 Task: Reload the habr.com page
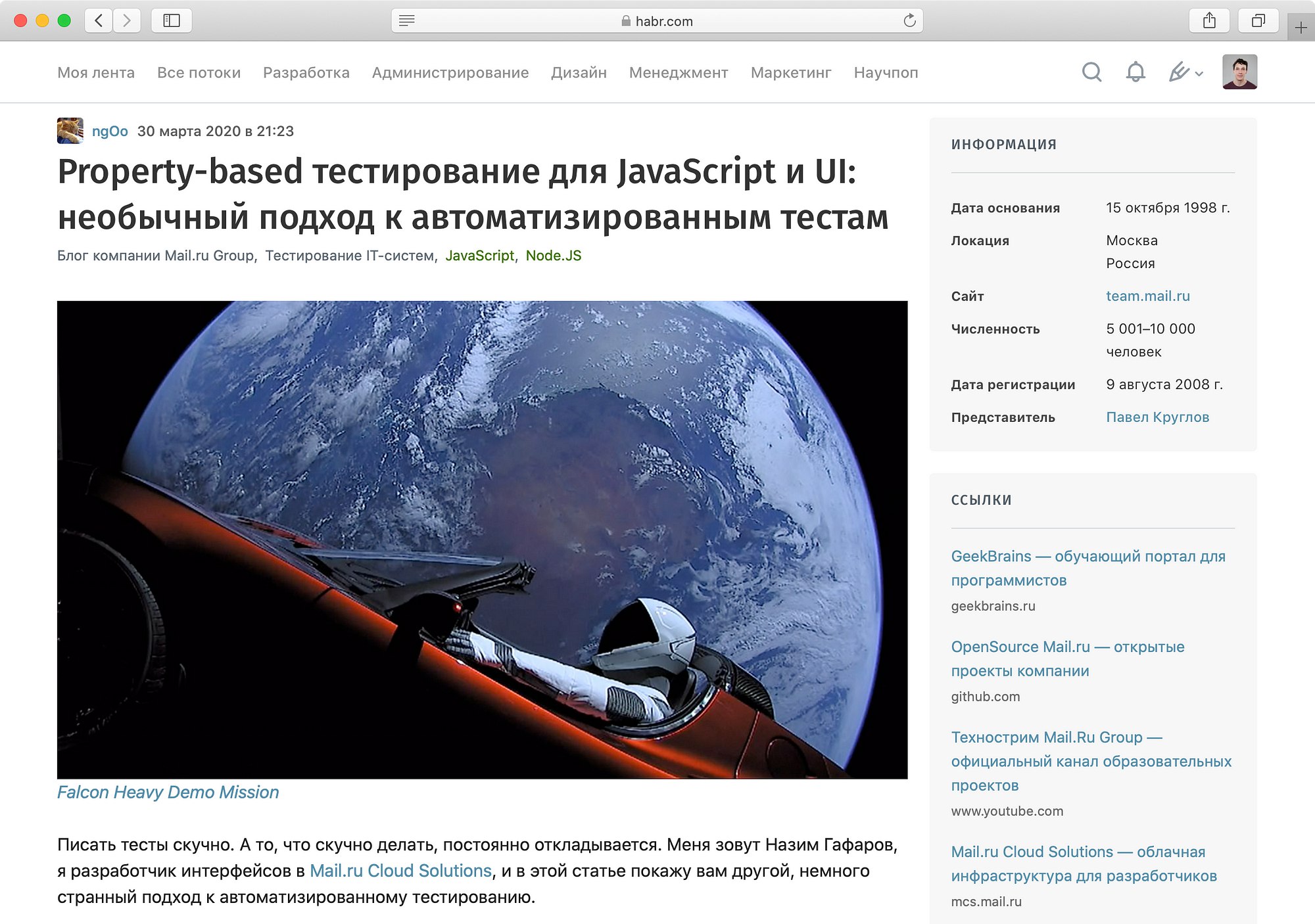coord(909,21)
